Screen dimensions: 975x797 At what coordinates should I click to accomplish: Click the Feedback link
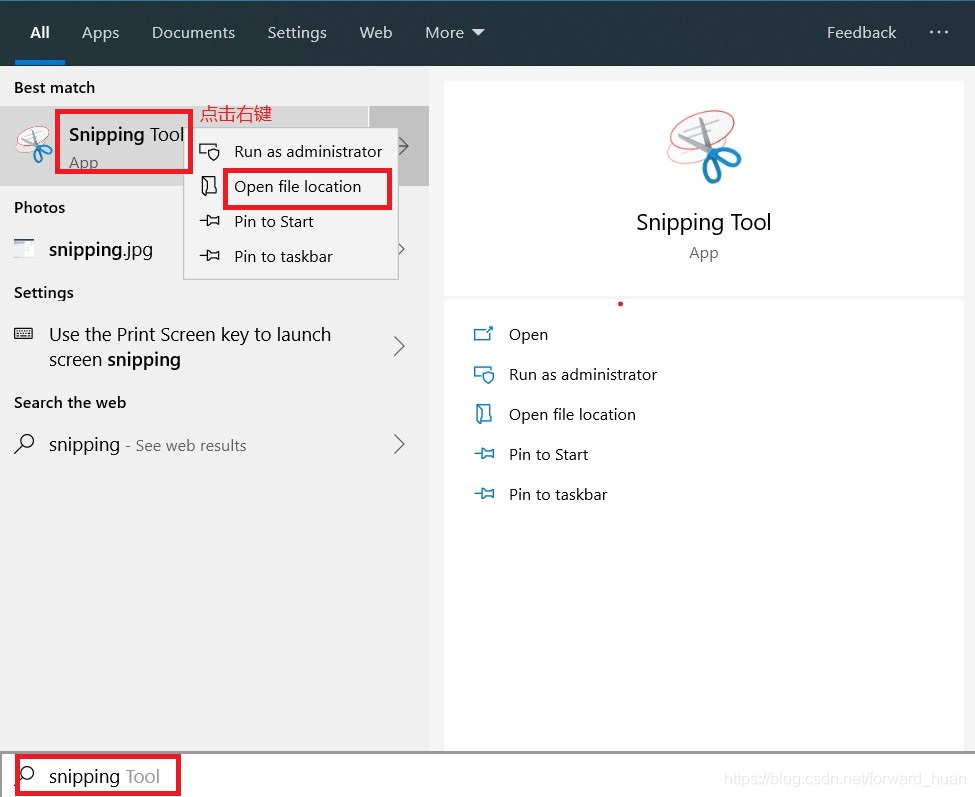coord(861,32)
